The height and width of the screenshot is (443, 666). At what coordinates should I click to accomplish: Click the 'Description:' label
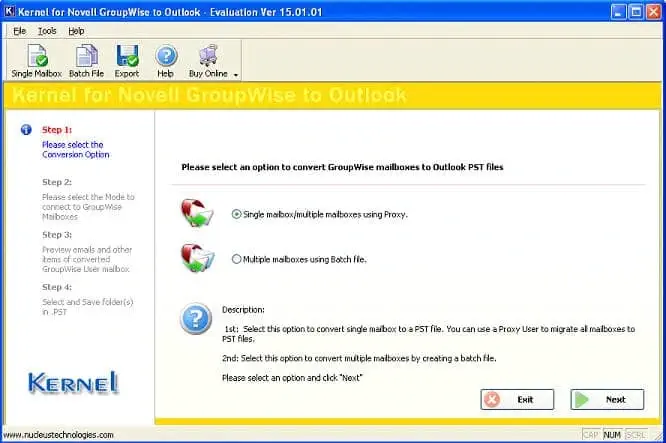[x=243, y=310]
